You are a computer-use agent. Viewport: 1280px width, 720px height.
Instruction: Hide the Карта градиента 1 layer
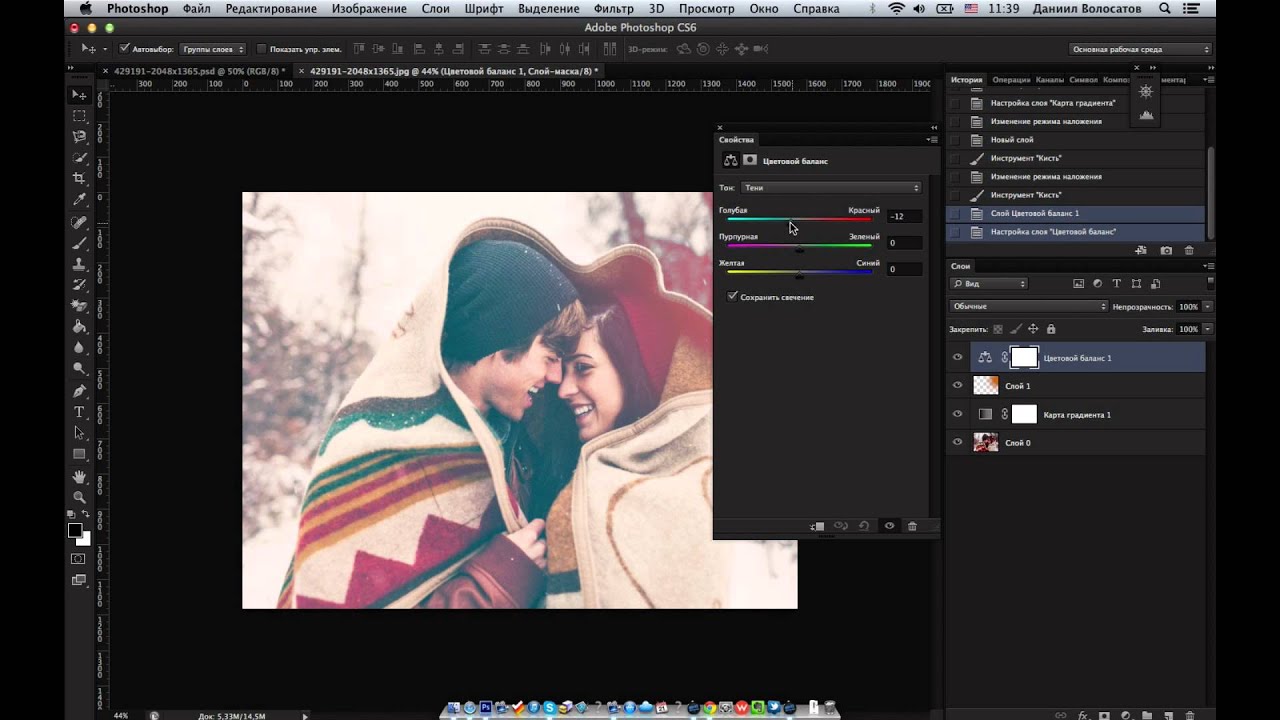click(958, 414)
